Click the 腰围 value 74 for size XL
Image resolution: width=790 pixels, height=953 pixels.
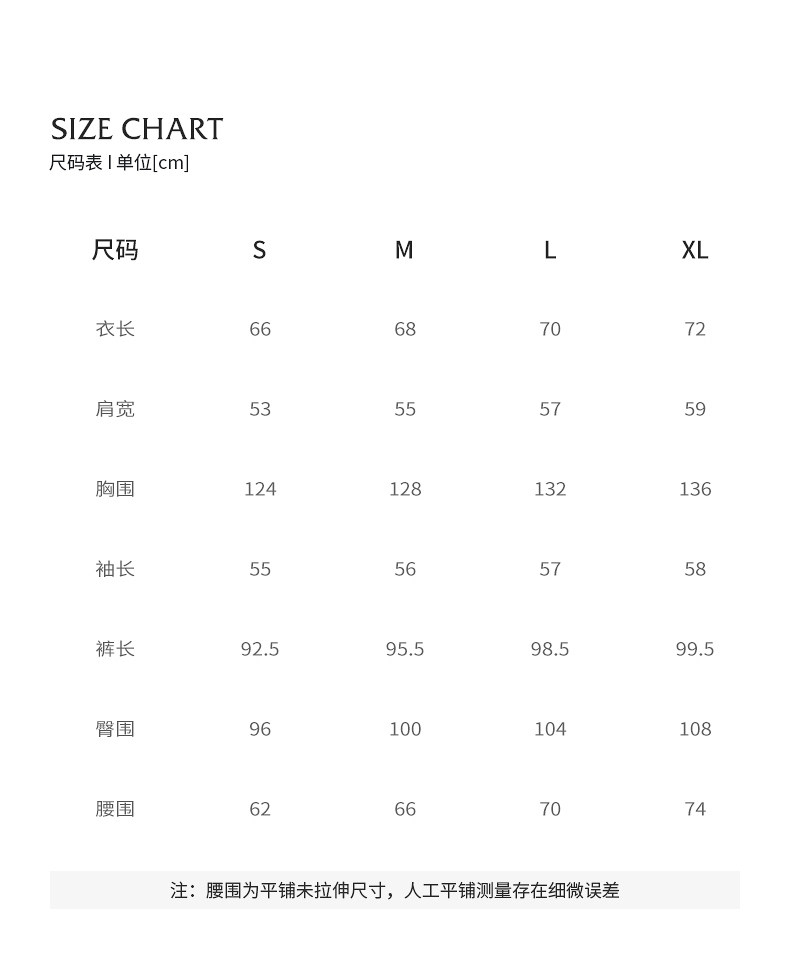tap(695, 809)
